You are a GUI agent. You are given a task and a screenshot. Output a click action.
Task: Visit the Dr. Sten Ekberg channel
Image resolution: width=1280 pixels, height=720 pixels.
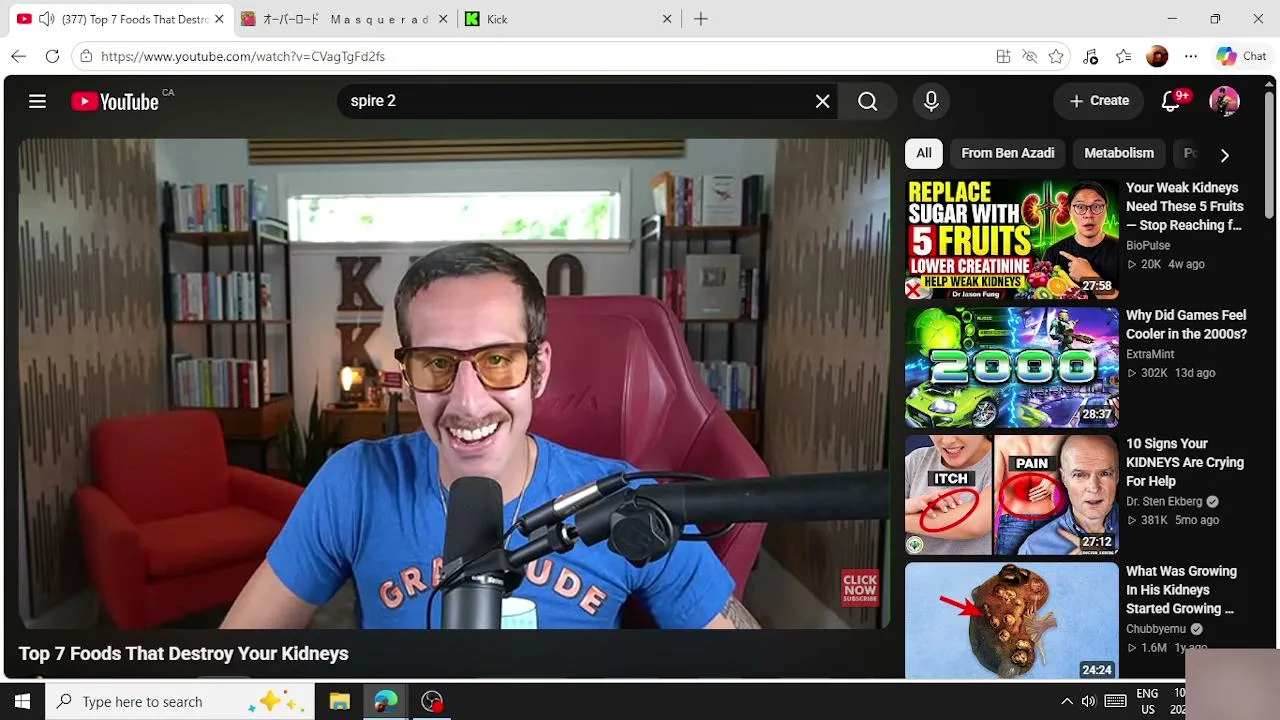(1164, 501)
